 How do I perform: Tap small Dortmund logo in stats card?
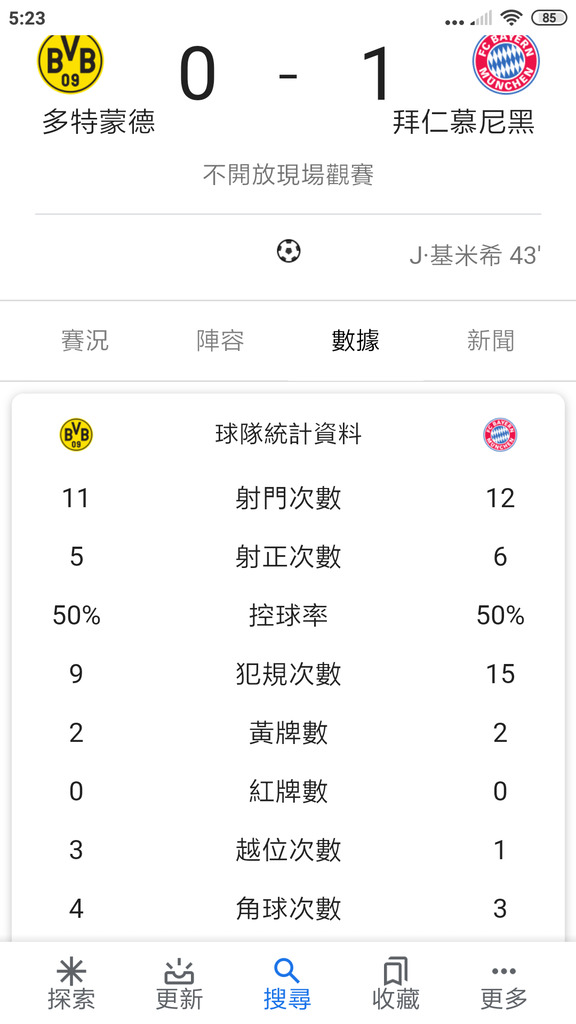(x=76, y=435)
